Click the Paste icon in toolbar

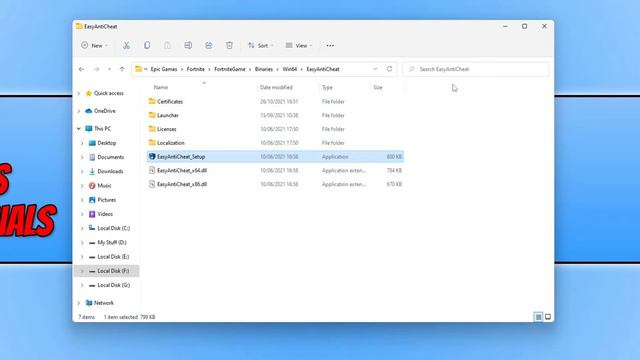coord(167,45)
